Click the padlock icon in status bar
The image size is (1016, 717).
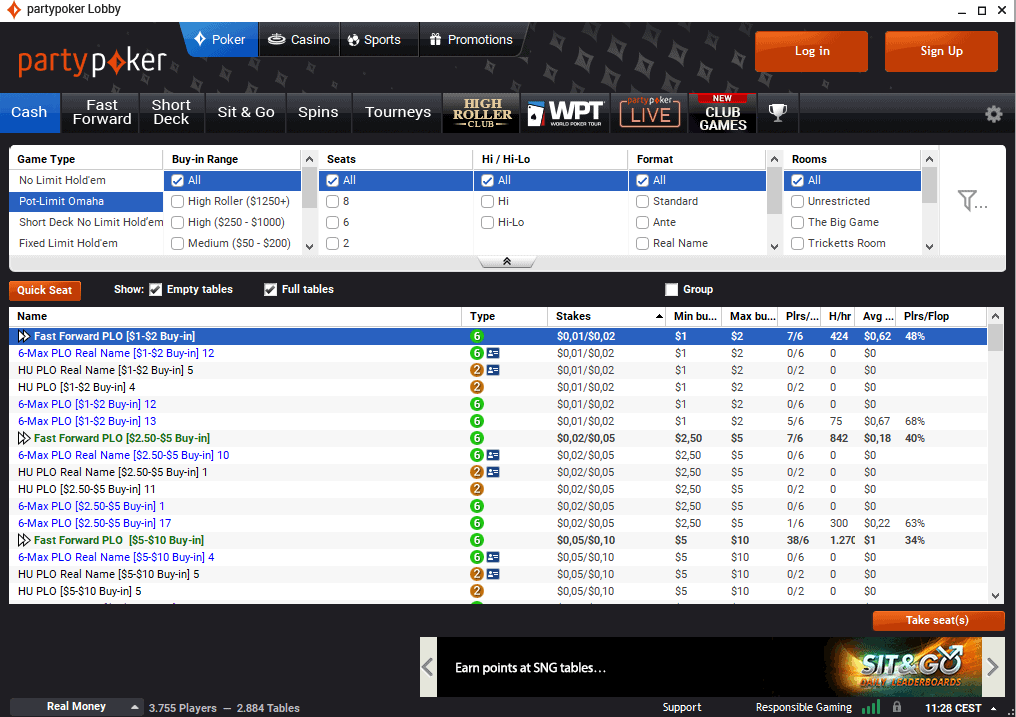pyautogui.click(x=898, y=707)
